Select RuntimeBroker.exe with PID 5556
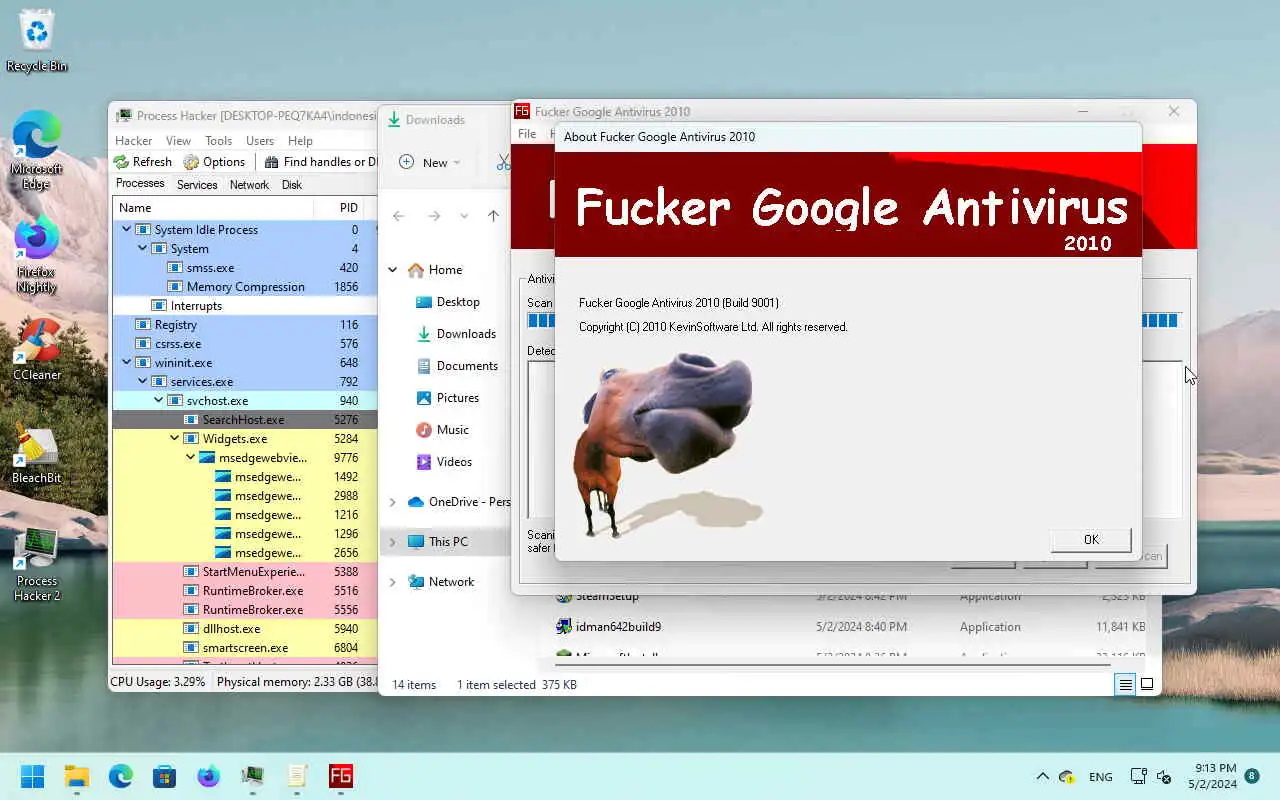The width and height of the screenshot is (1280, 800). coord(244,610)
